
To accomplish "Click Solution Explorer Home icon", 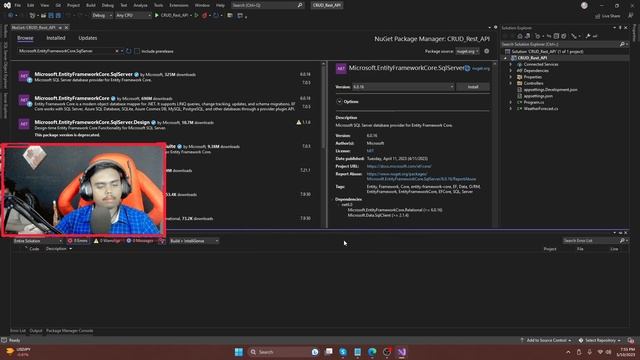I will click(x=520, y=36).
